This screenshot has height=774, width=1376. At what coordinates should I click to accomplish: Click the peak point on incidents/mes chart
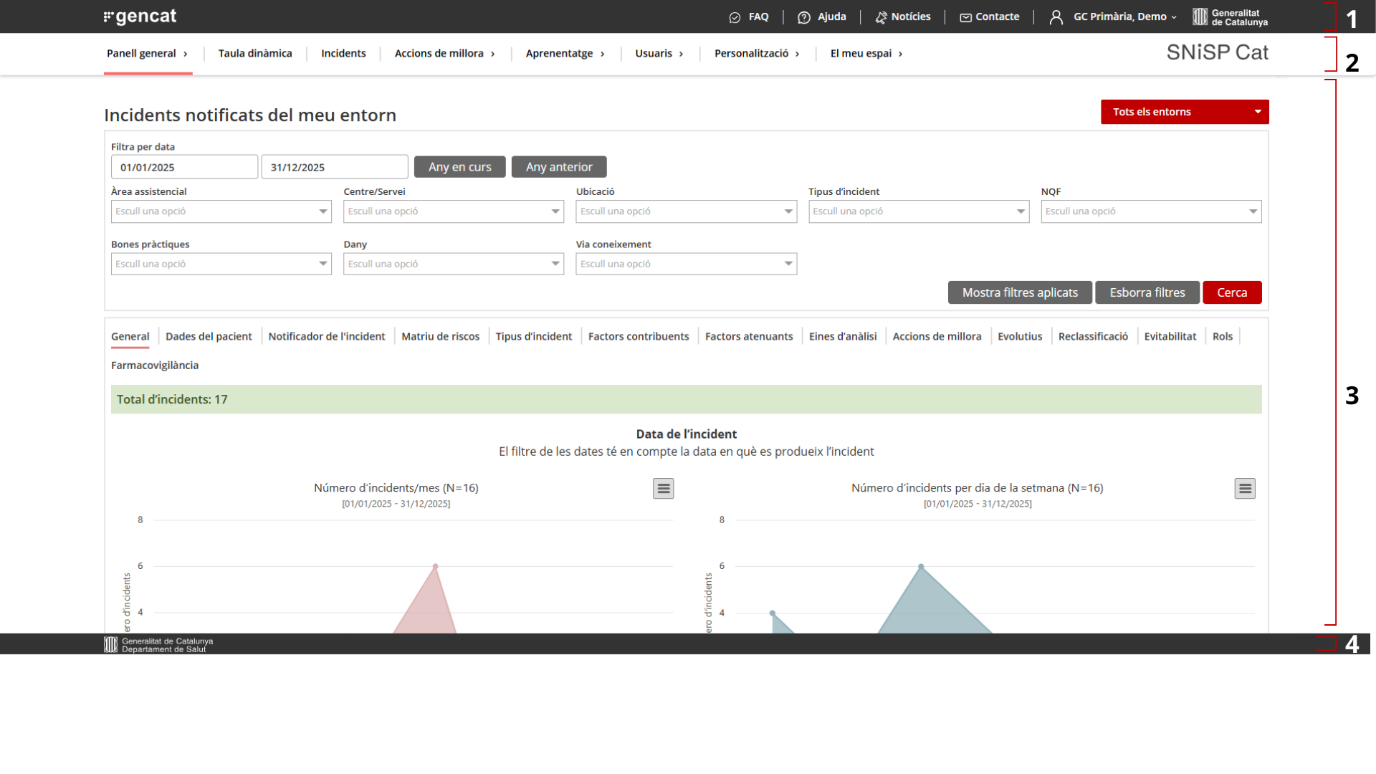435,566
